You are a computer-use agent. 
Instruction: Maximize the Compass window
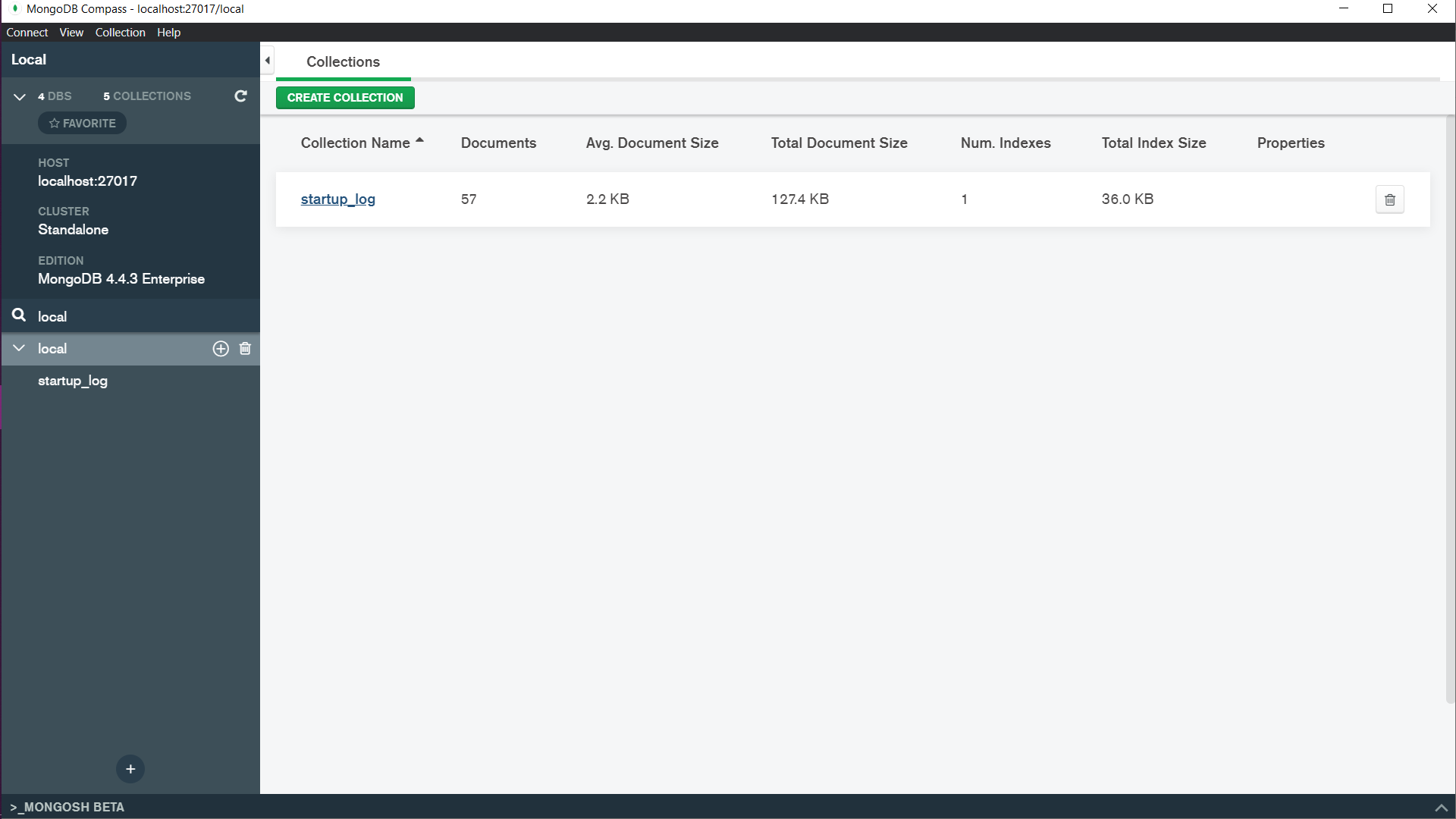pos(1388,9)
